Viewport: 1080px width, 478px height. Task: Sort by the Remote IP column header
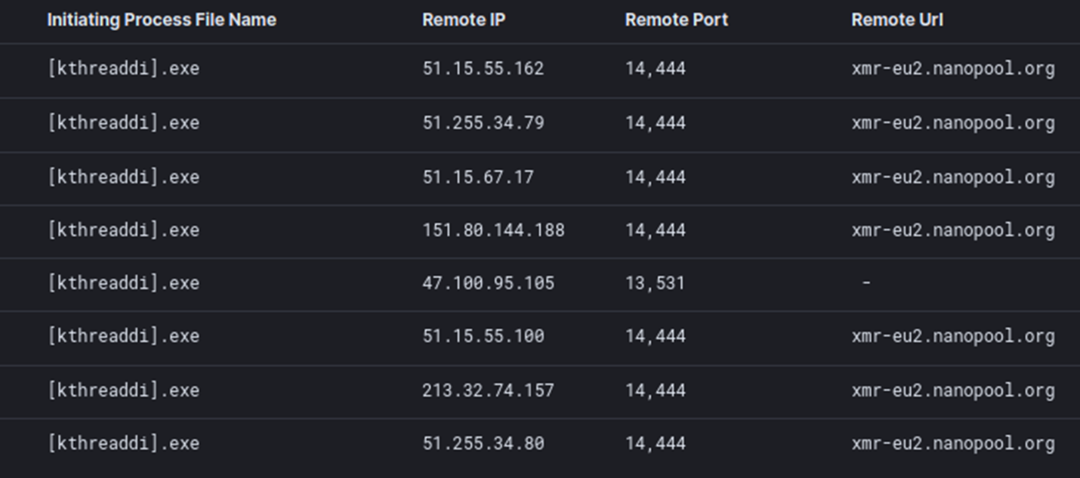464,20
